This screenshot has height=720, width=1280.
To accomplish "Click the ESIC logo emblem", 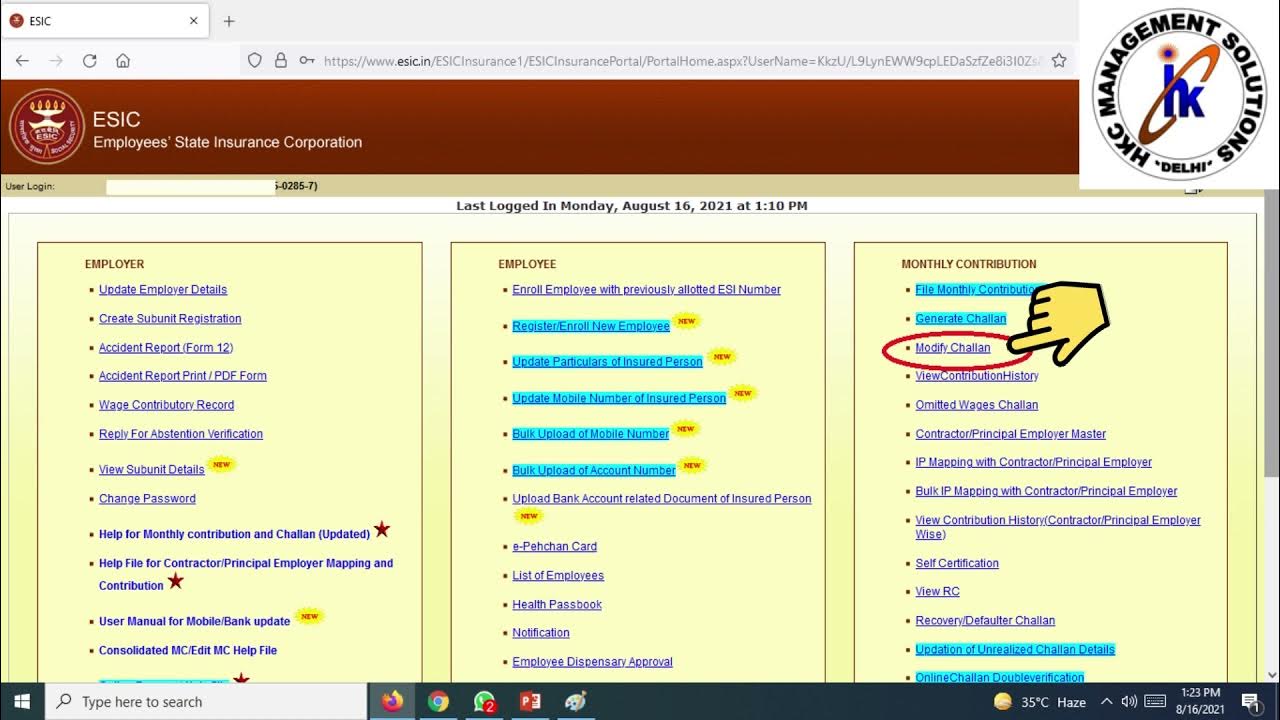I will coord(46,127).
